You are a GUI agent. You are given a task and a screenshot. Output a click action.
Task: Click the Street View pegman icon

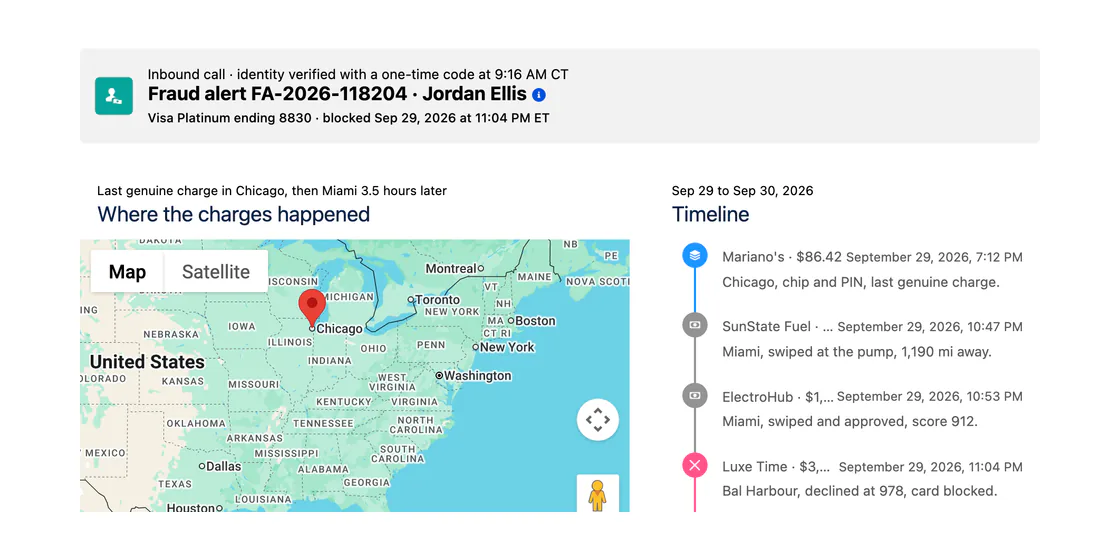pyautogui.click(x=598, y=494)
